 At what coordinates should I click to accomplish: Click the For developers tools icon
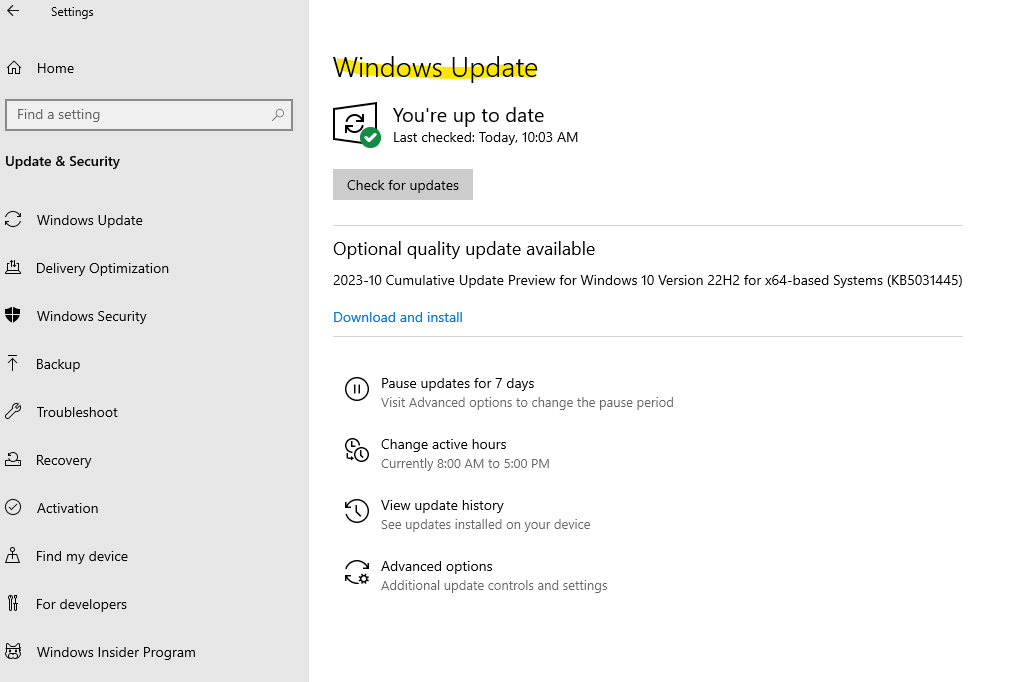point(13,603)
